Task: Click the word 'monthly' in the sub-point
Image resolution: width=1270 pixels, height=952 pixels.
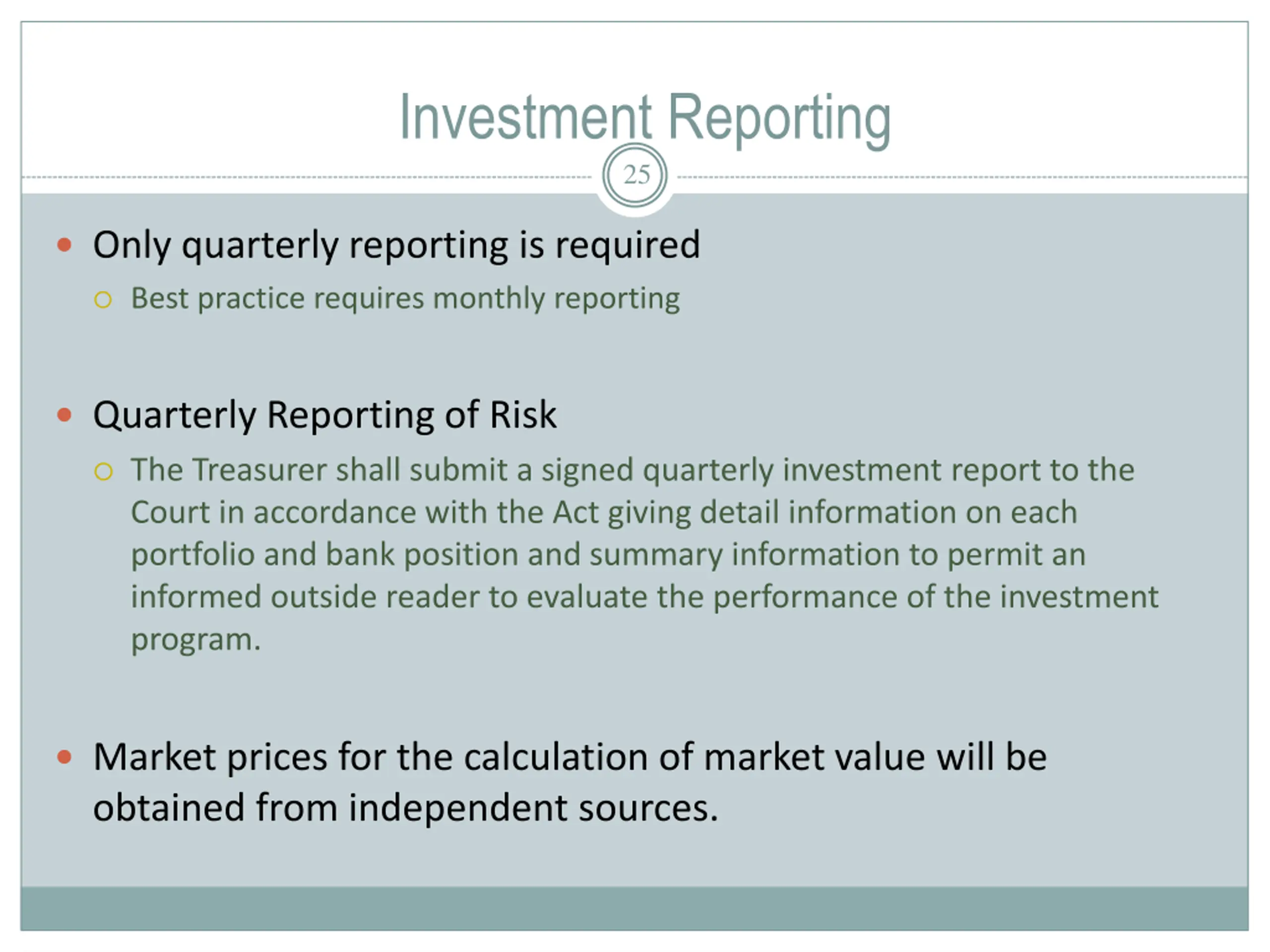Action: coord(489,298)
